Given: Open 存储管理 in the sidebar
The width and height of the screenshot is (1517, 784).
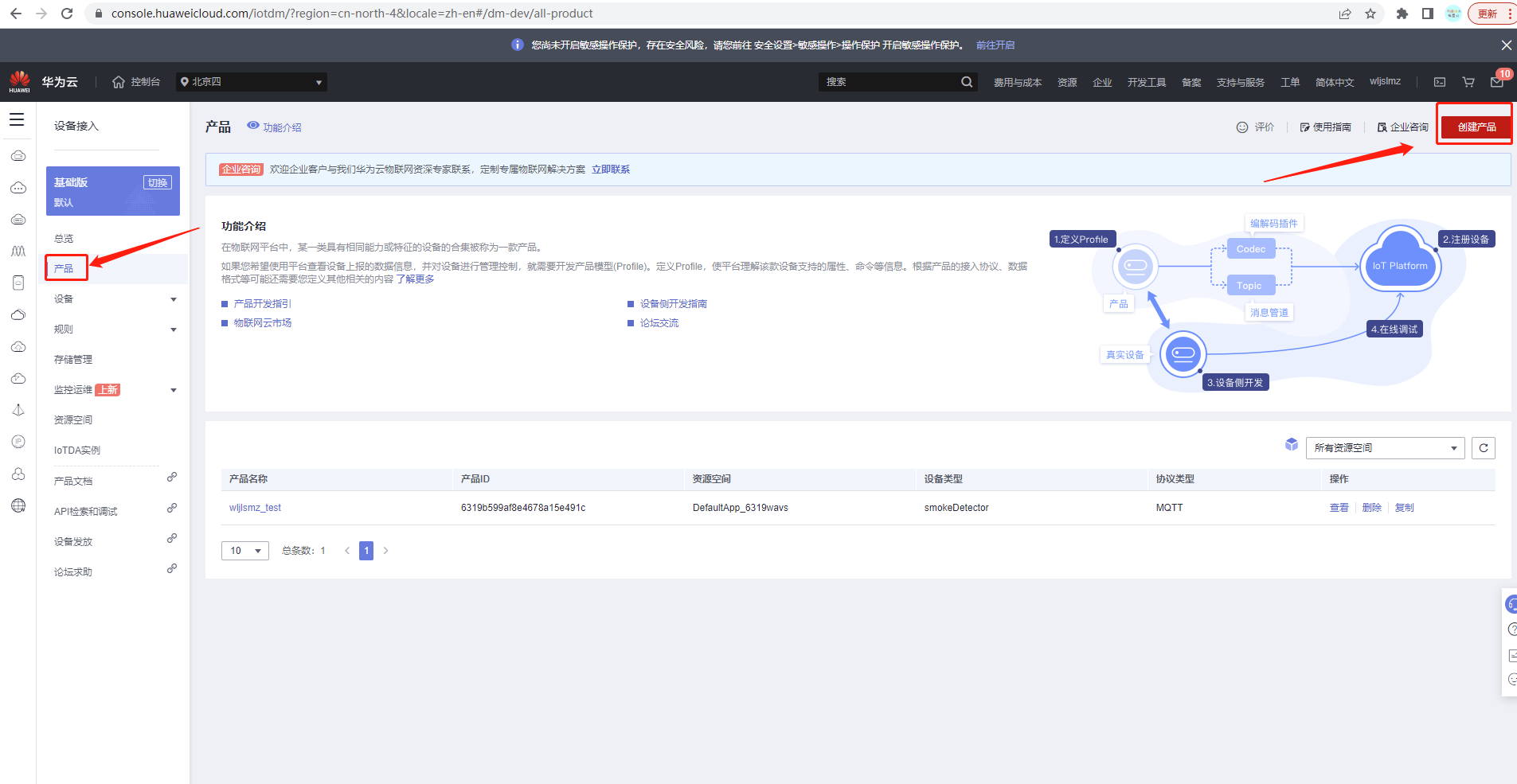Looking at the screenshot, I should pyautogui.click(x=73, y=360).
